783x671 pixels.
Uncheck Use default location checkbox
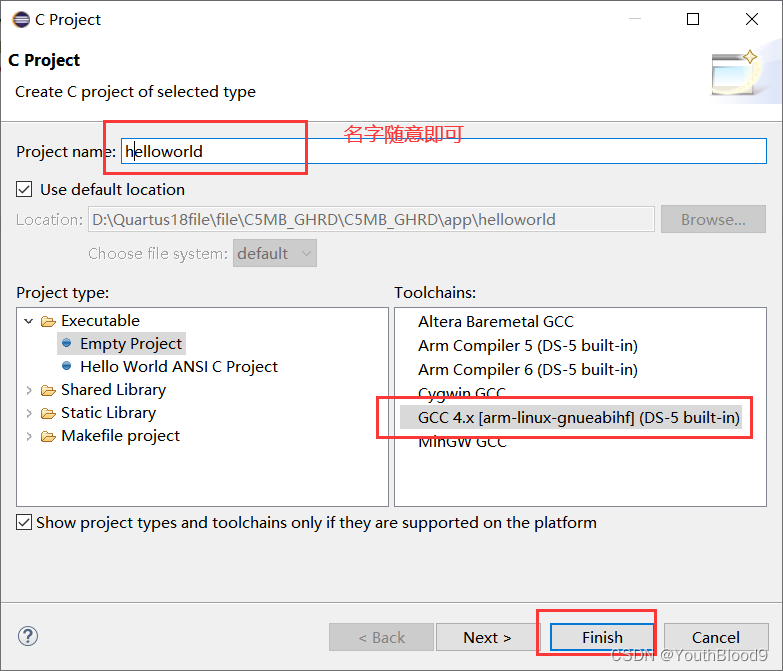point(25,189)
